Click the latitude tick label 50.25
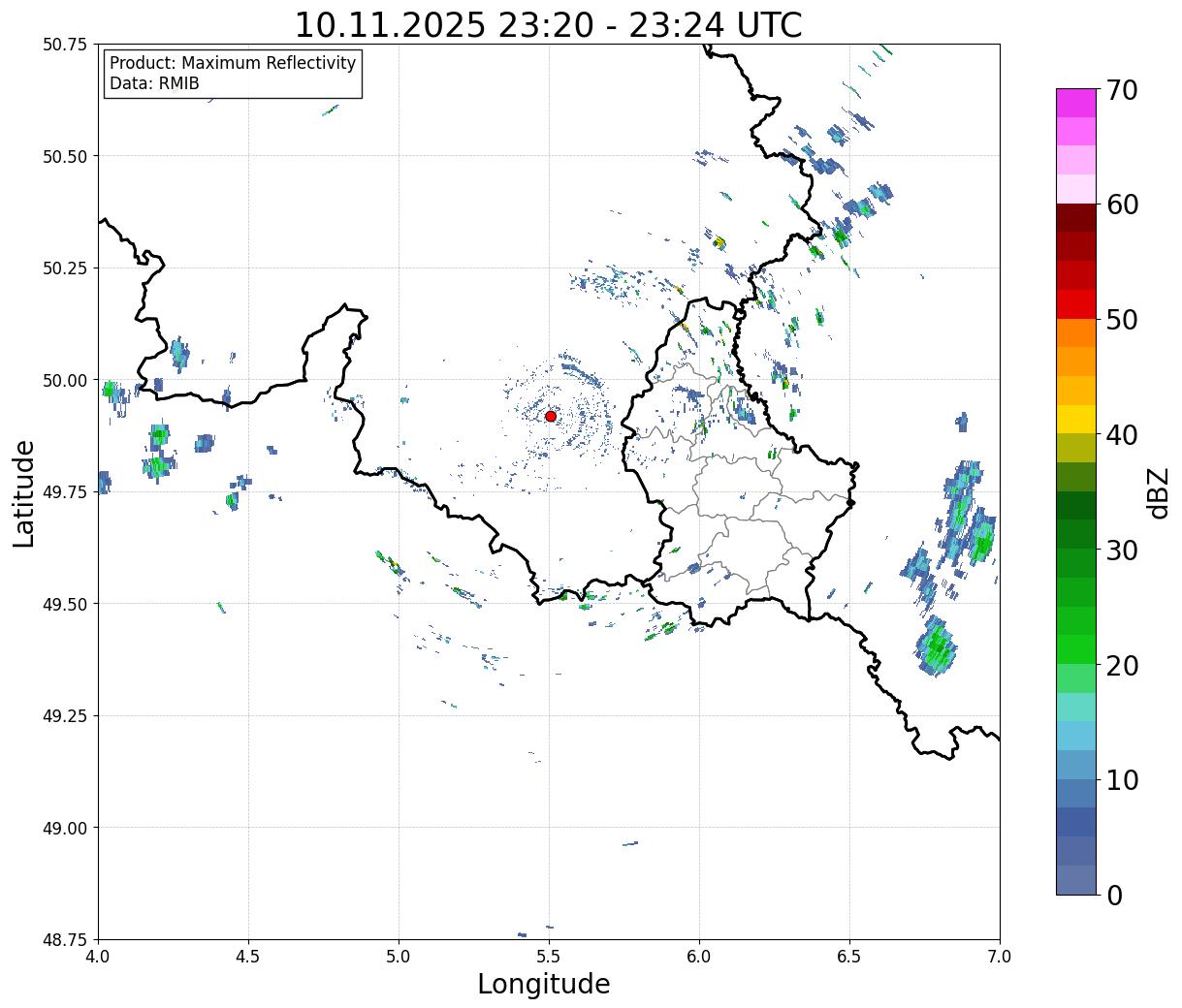The height and width of the screenshot is (1008, 1182). click(65, 268)
